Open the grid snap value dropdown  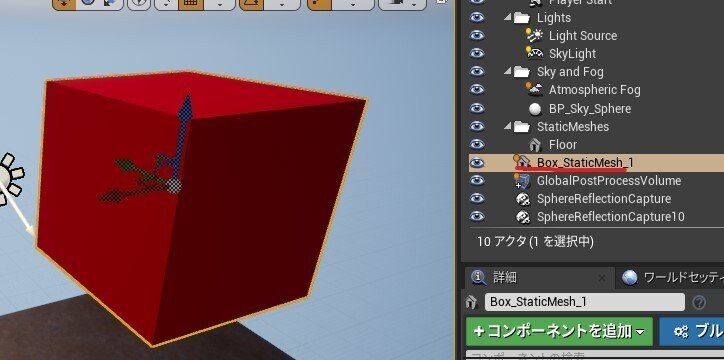(x=219, y=4)
